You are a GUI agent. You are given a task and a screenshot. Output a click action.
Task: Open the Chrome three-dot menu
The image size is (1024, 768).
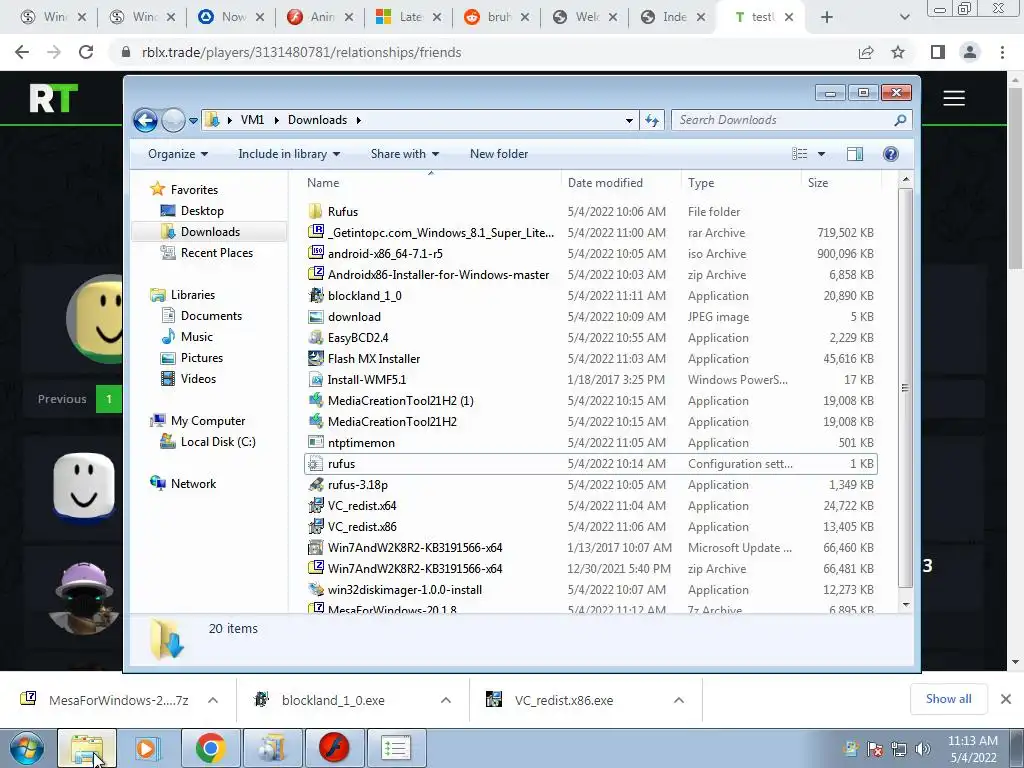pos(1002,52)
